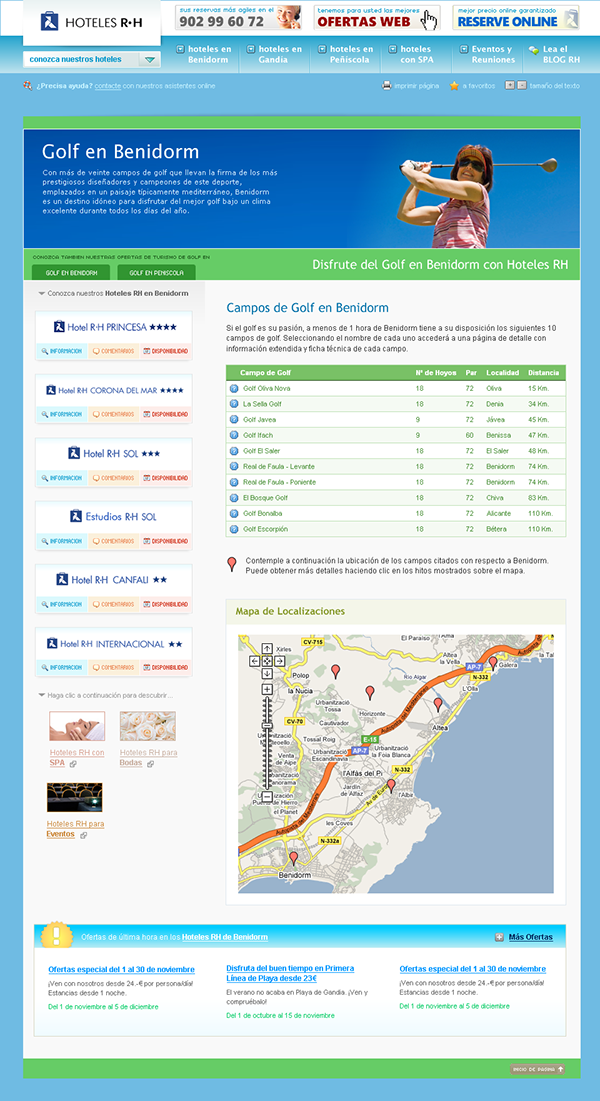Click the star icon to add favorites
Viewport: 600px width, 1101px height.
tap(455, 86)
